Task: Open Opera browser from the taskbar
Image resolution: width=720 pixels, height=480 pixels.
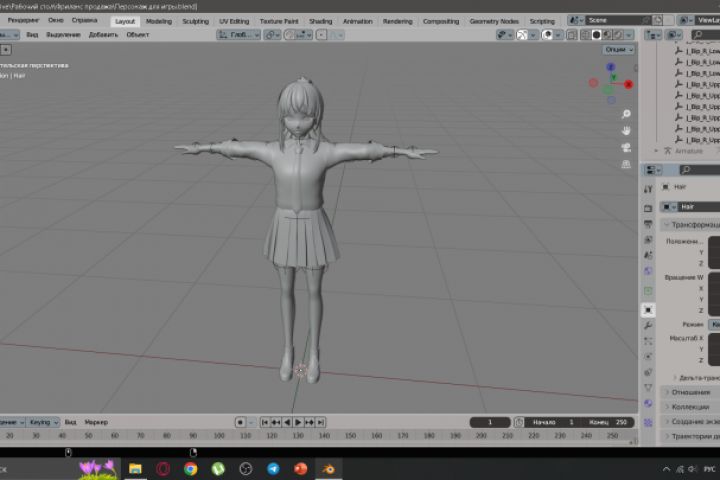Action: (163, 469)
